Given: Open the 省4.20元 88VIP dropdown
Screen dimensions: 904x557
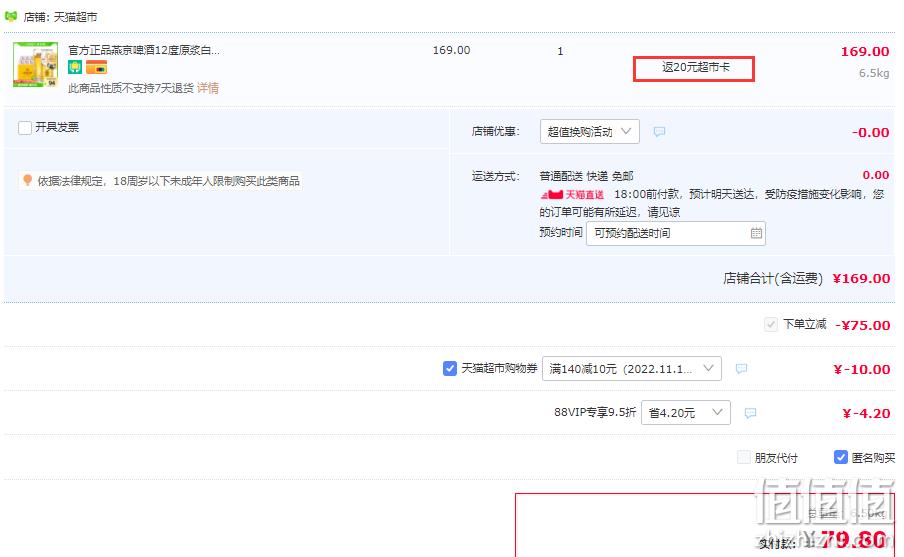Looking at the screenshot, I should (685, 413).
